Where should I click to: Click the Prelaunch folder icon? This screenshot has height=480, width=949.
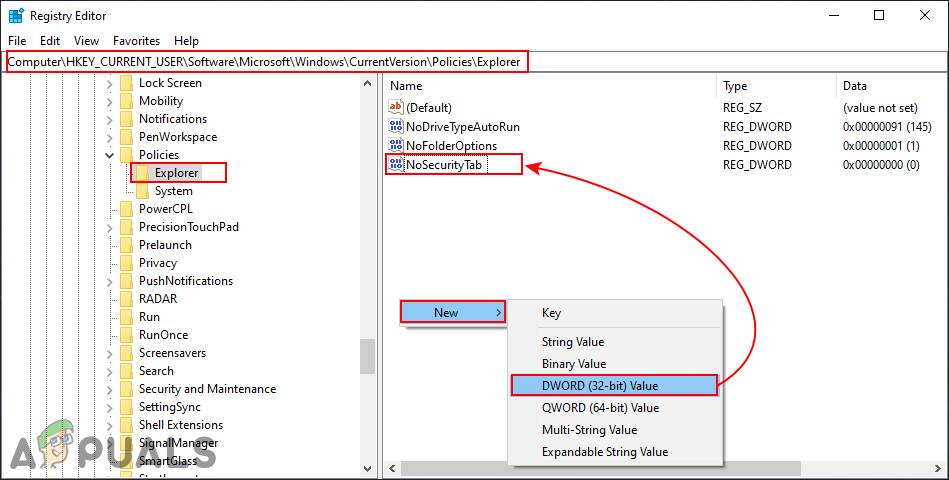(x=126, y=245)
